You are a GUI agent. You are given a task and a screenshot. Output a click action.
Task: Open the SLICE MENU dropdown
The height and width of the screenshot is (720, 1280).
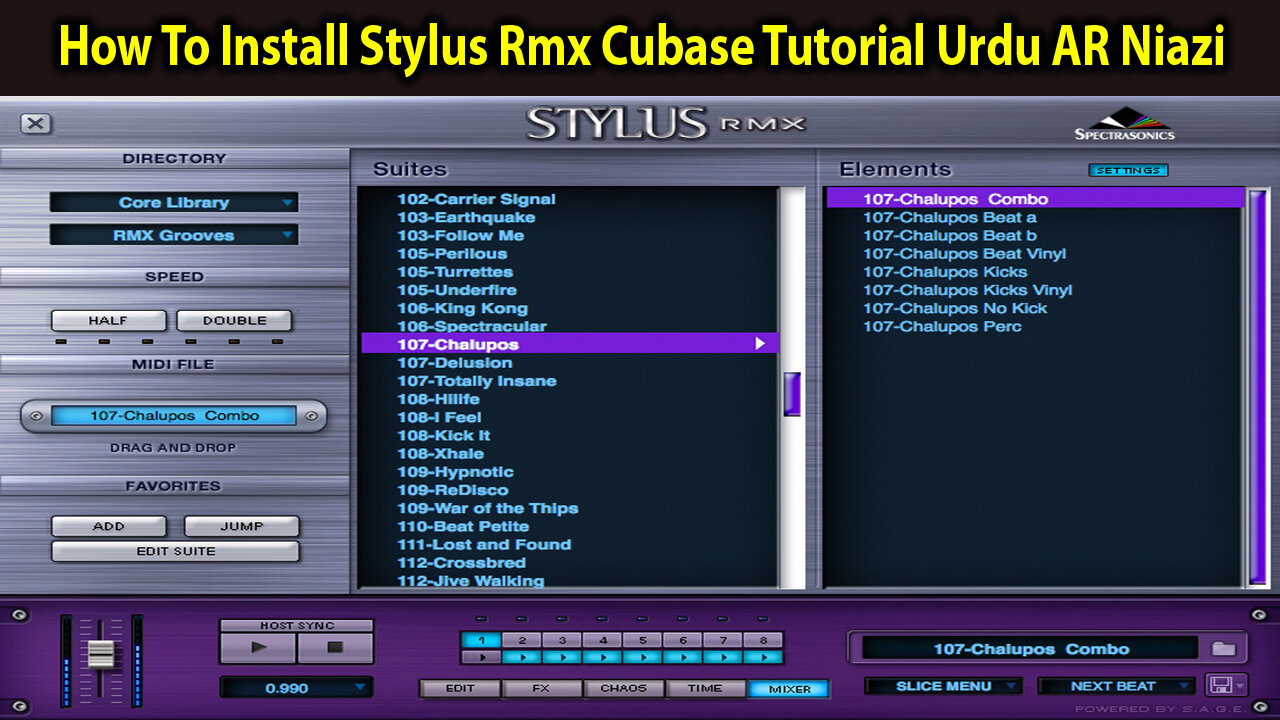[x=943, y=686]
